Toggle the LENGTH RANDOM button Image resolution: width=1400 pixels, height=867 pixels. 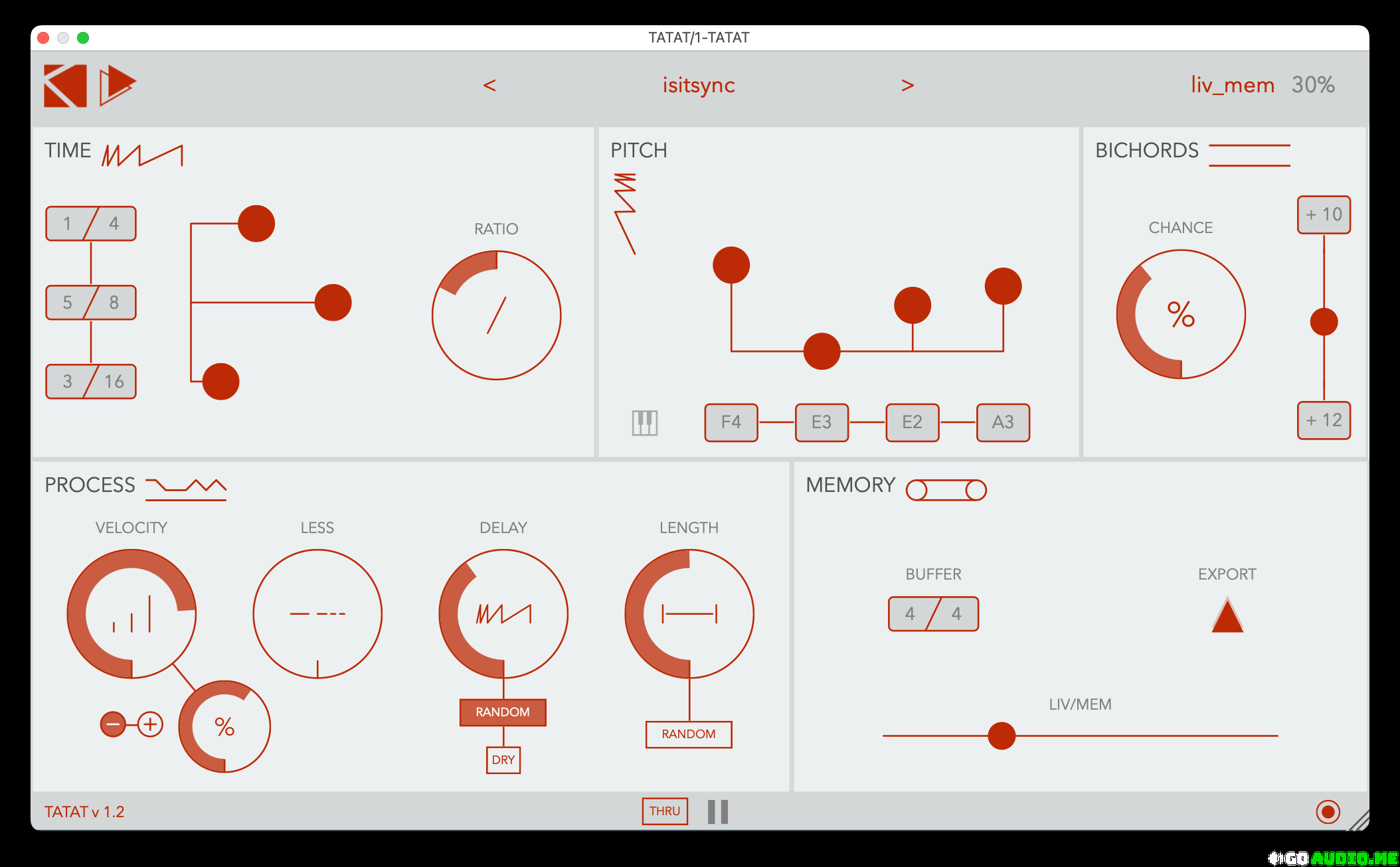tap(689, 734)
